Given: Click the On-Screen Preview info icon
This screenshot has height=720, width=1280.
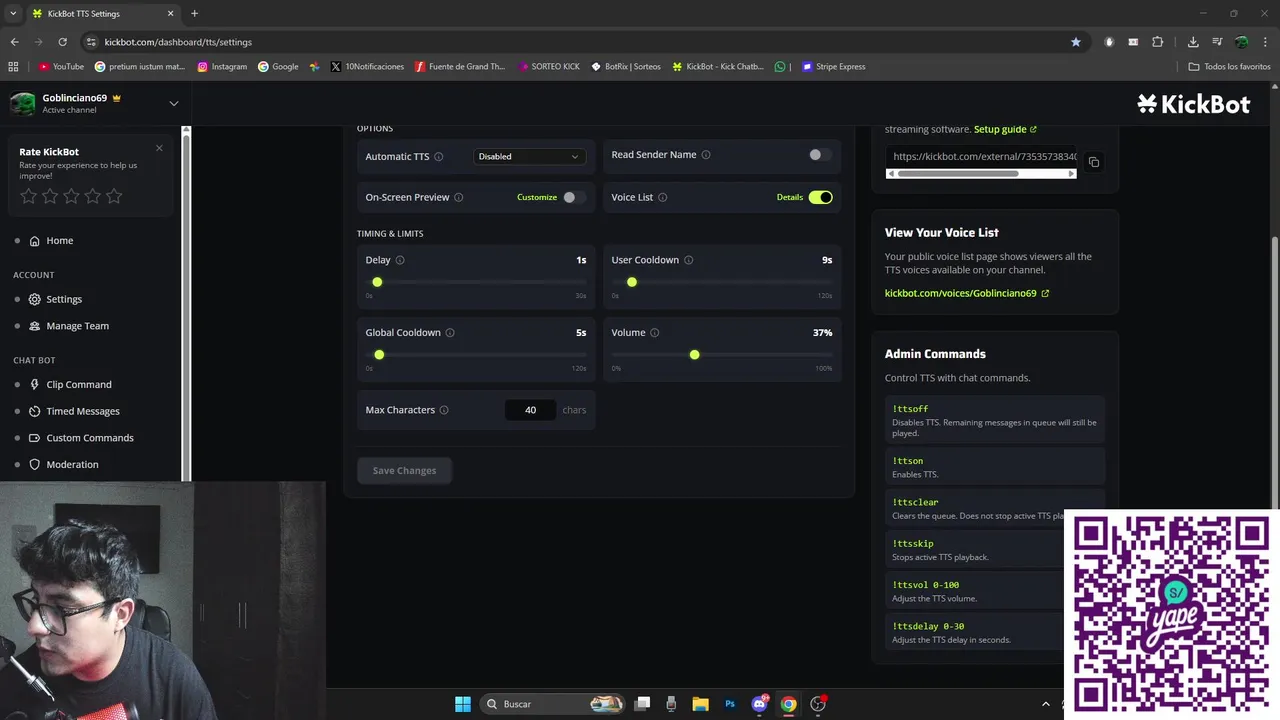Looking at the screenshot, I should [x=459, y=197].
